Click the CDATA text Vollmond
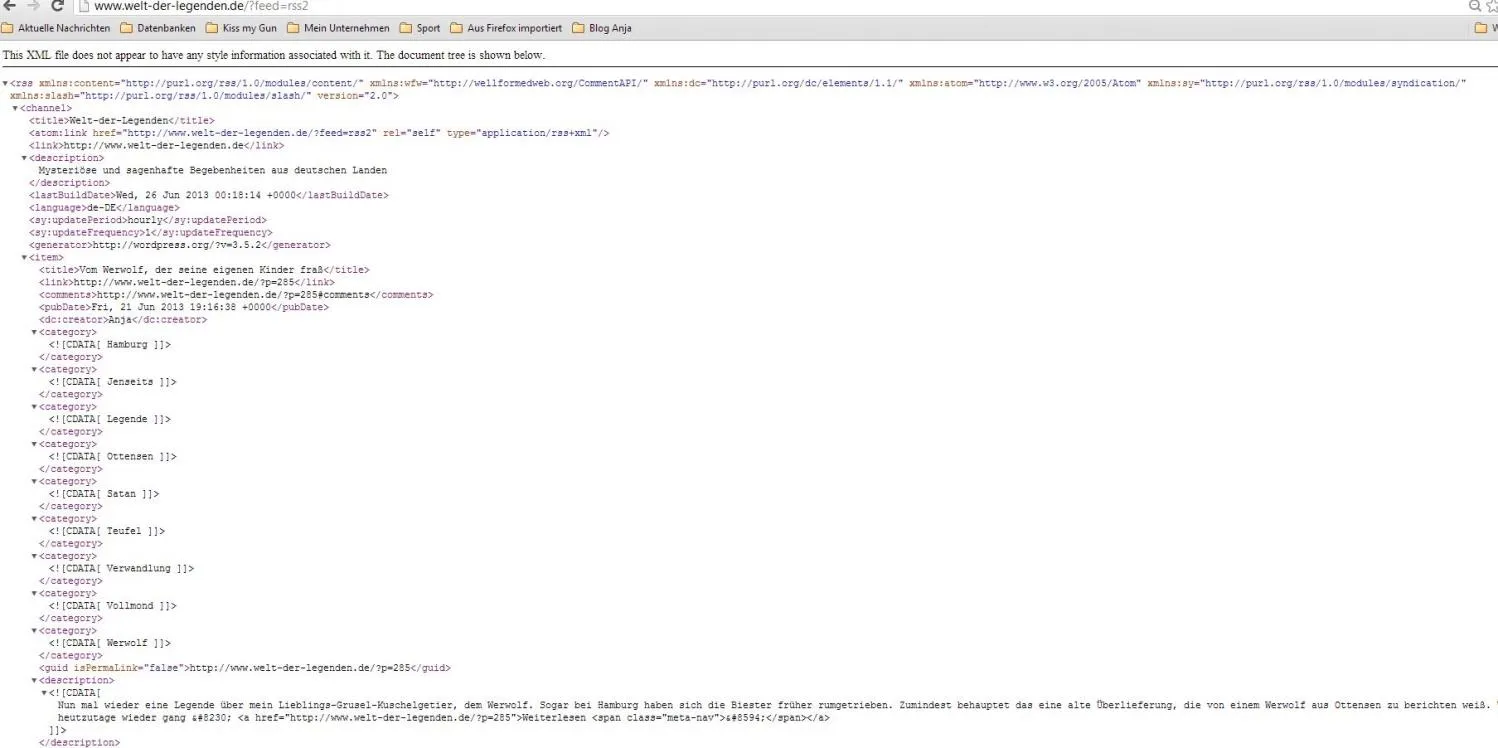Screen dimensions: 1498x748 tap(130, 606)
